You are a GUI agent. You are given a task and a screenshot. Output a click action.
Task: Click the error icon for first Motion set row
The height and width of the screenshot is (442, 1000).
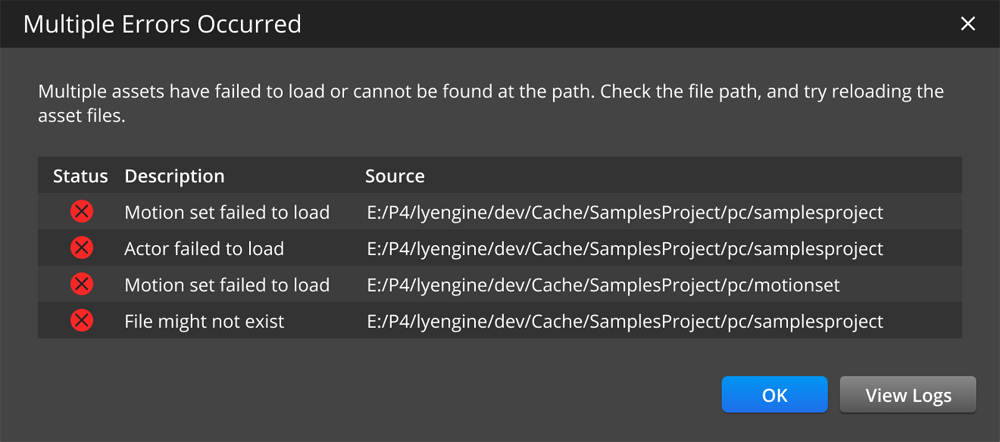[x=82, y=212]
